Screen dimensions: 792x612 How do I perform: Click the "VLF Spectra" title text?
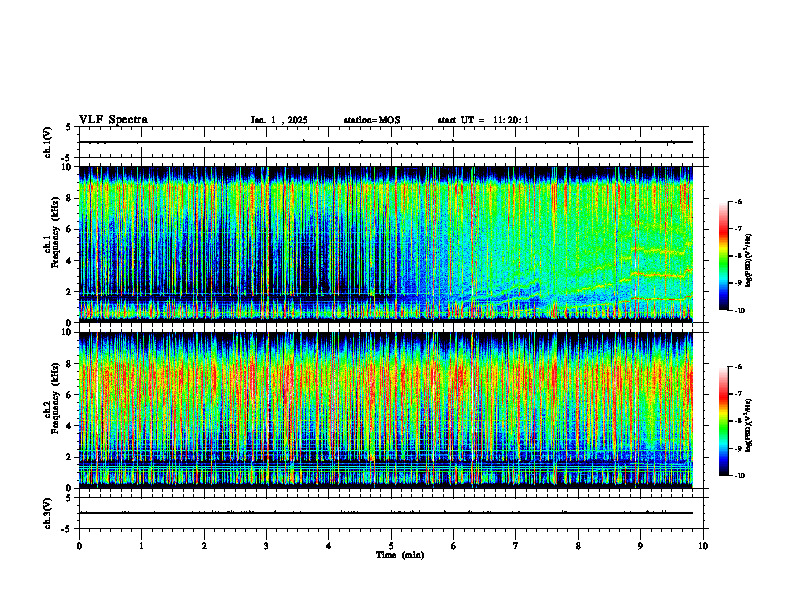[x=113, y=120]
